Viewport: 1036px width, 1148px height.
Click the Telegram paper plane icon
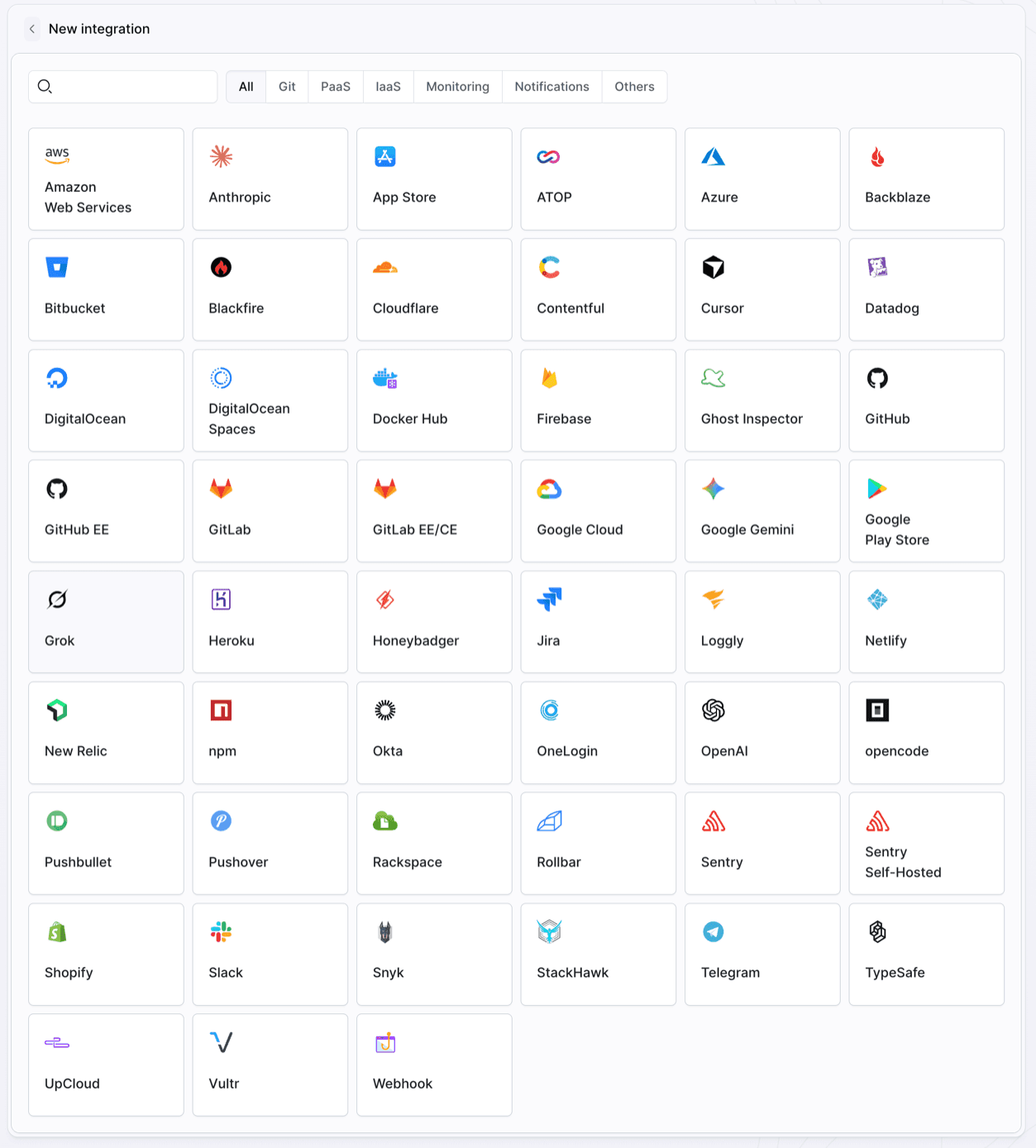[x=714, y=932]
